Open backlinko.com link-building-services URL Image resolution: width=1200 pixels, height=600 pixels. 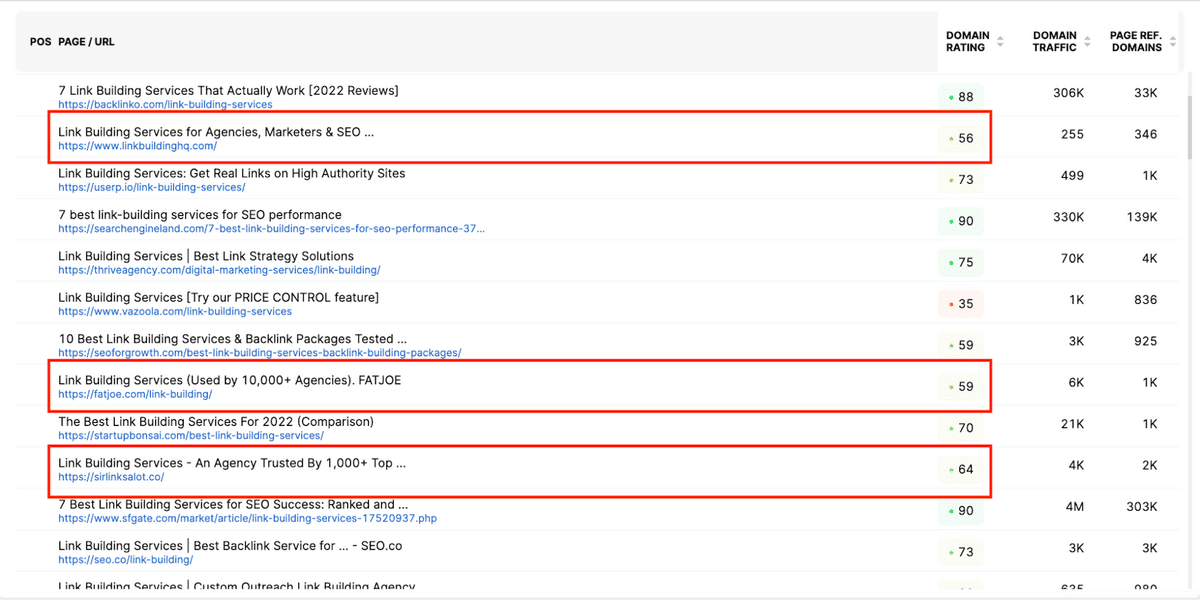pos(165,104)
